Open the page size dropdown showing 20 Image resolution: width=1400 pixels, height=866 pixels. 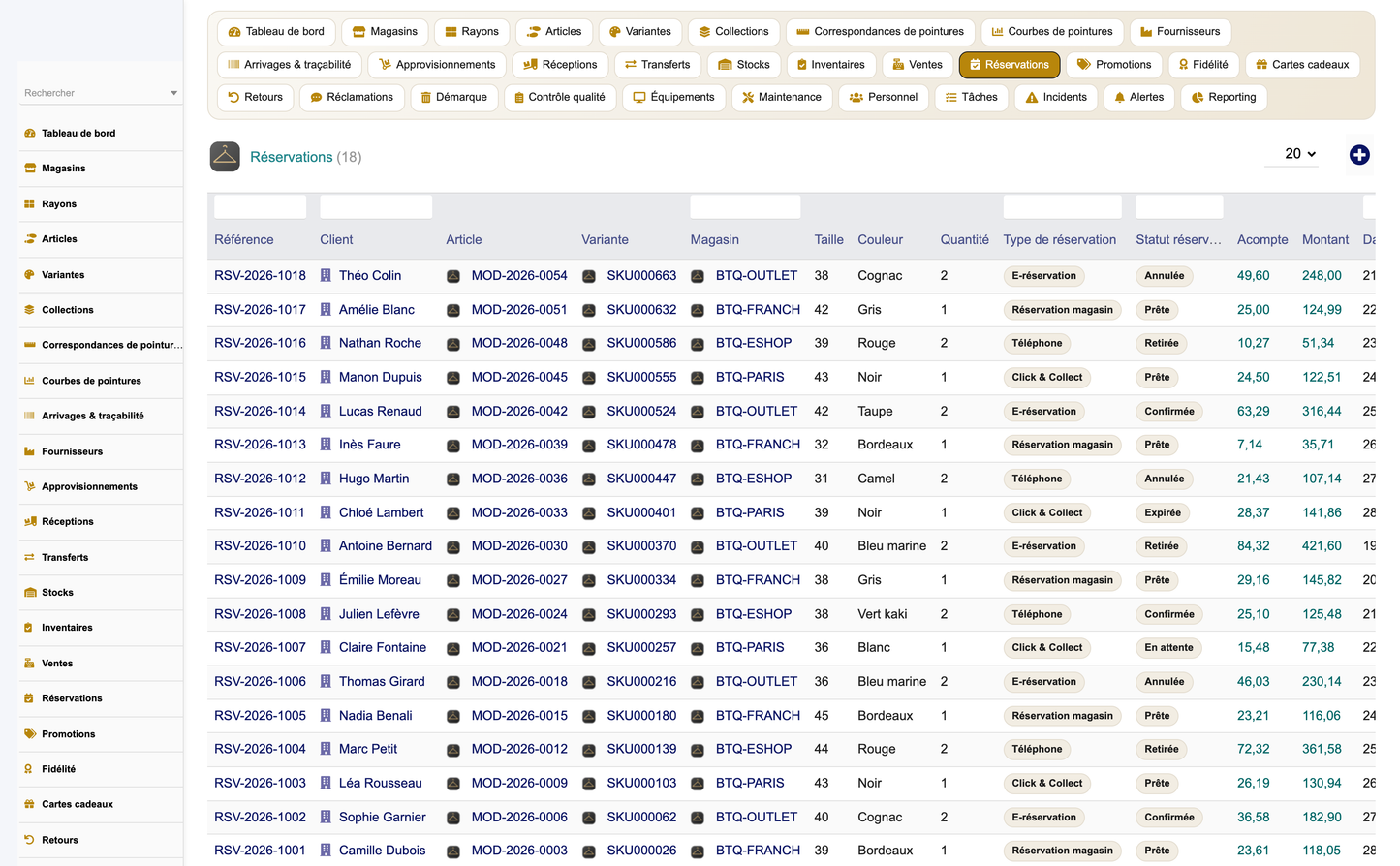point(1291,154)
